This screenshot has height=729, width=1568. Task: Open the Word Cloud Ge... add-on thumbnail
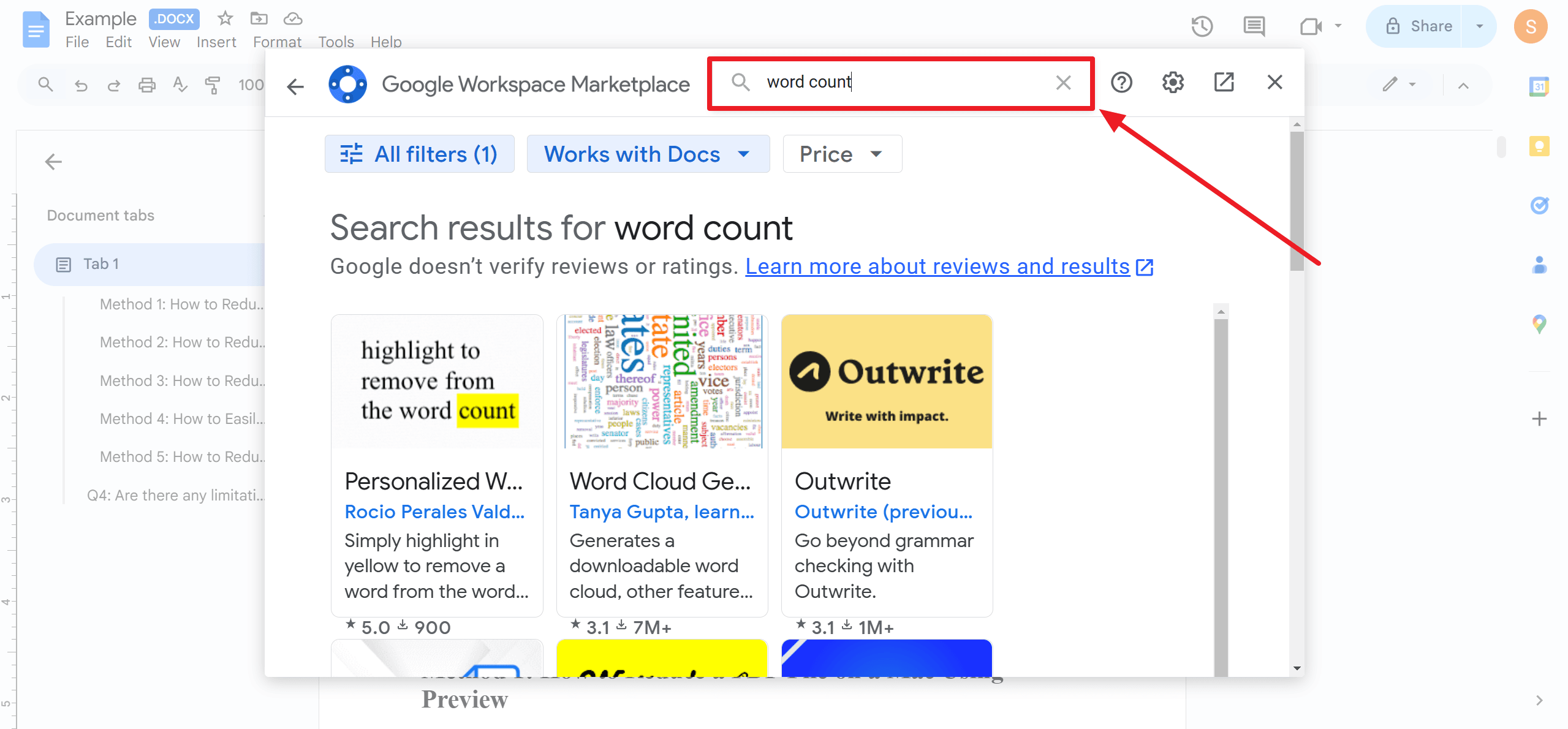[662, 382]
